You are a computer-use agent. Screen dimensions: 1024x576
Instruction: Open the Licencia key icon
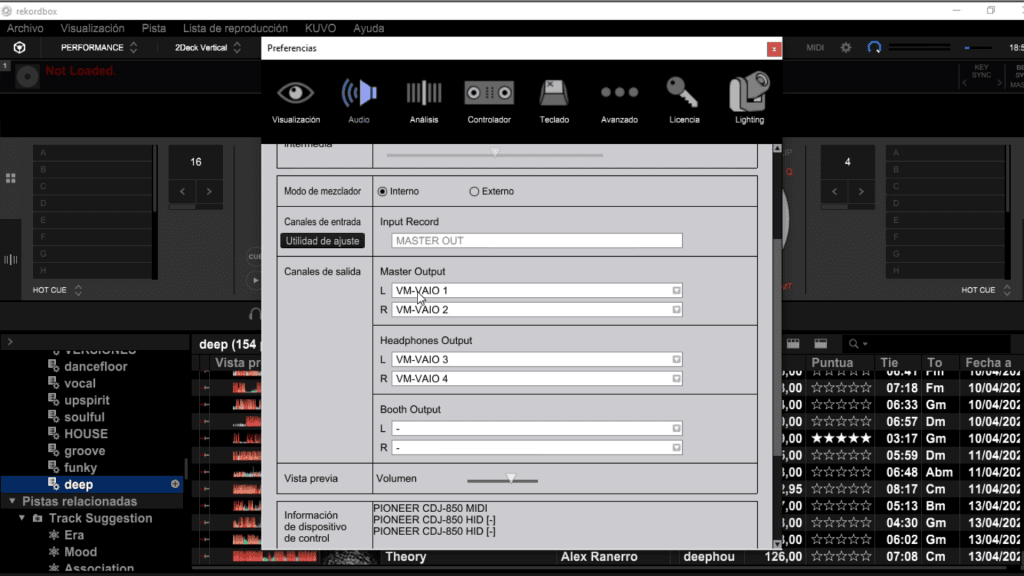pyautogui.click(x=683, y=93)
